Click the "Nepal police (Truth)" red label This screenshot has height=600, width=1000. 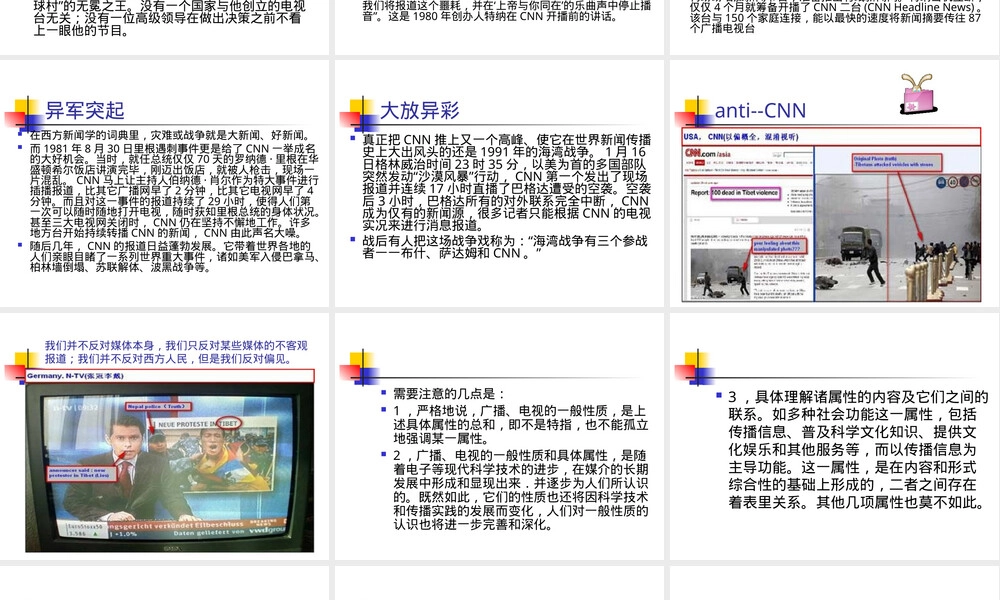[156, 406]
